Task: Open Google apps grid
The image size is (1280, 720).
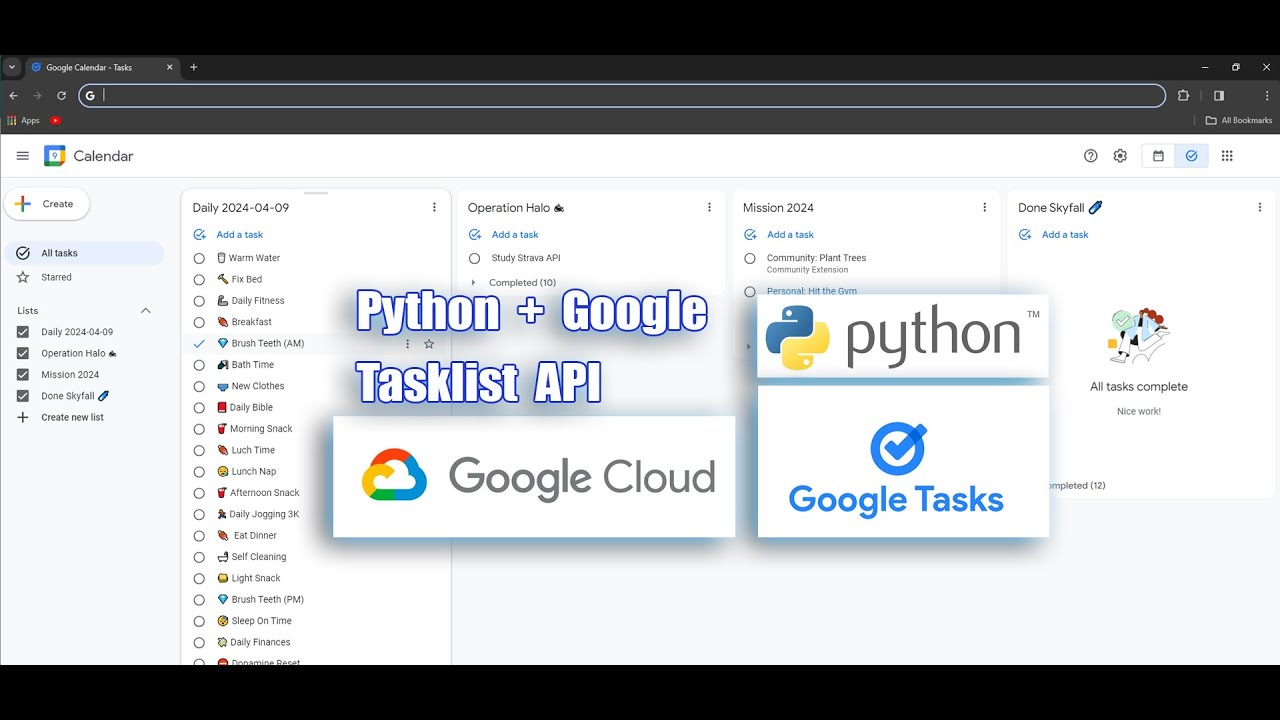Action: coord(1227,156)
